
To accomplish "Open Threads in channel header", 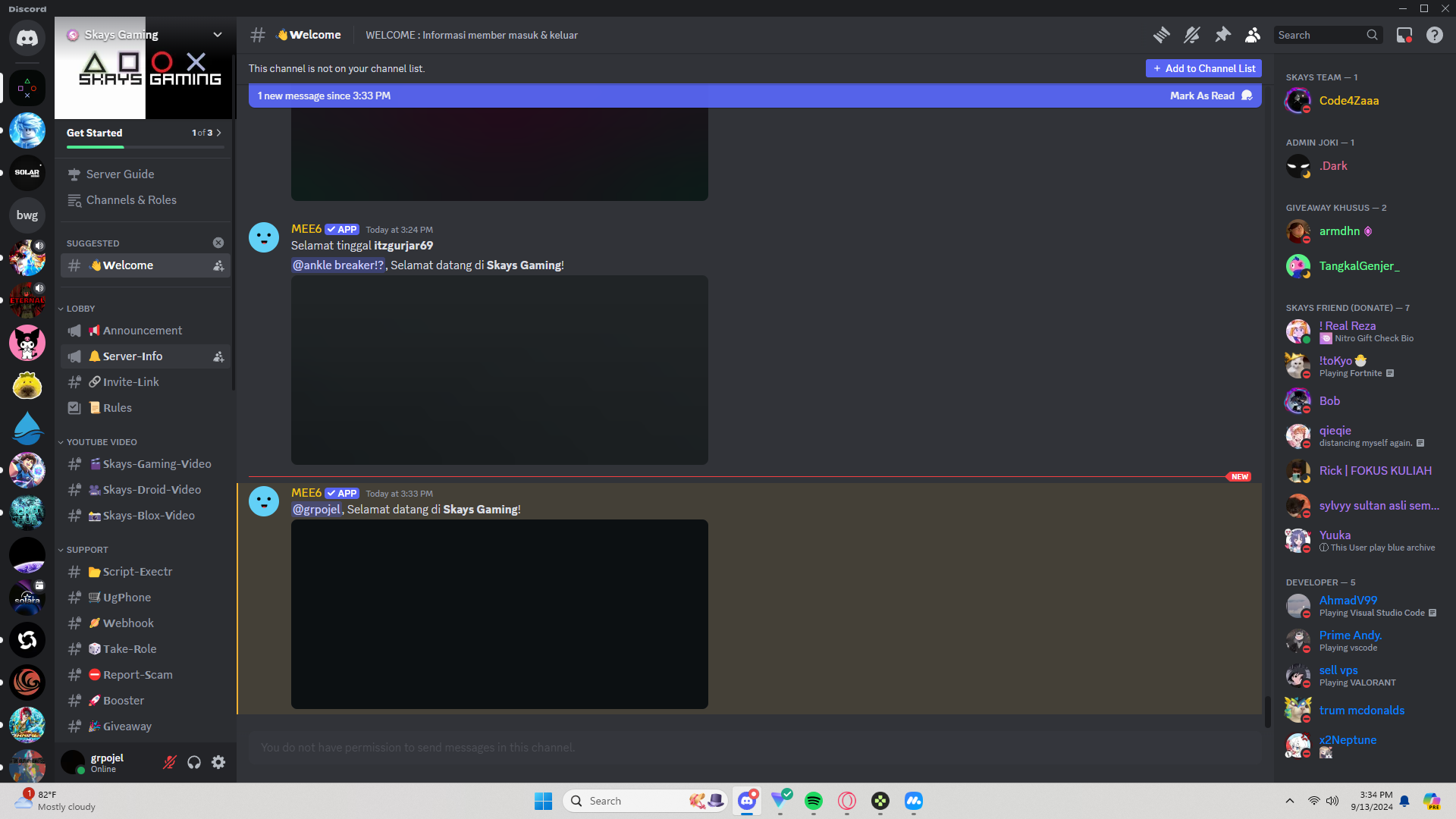I will coord(1161,35).
